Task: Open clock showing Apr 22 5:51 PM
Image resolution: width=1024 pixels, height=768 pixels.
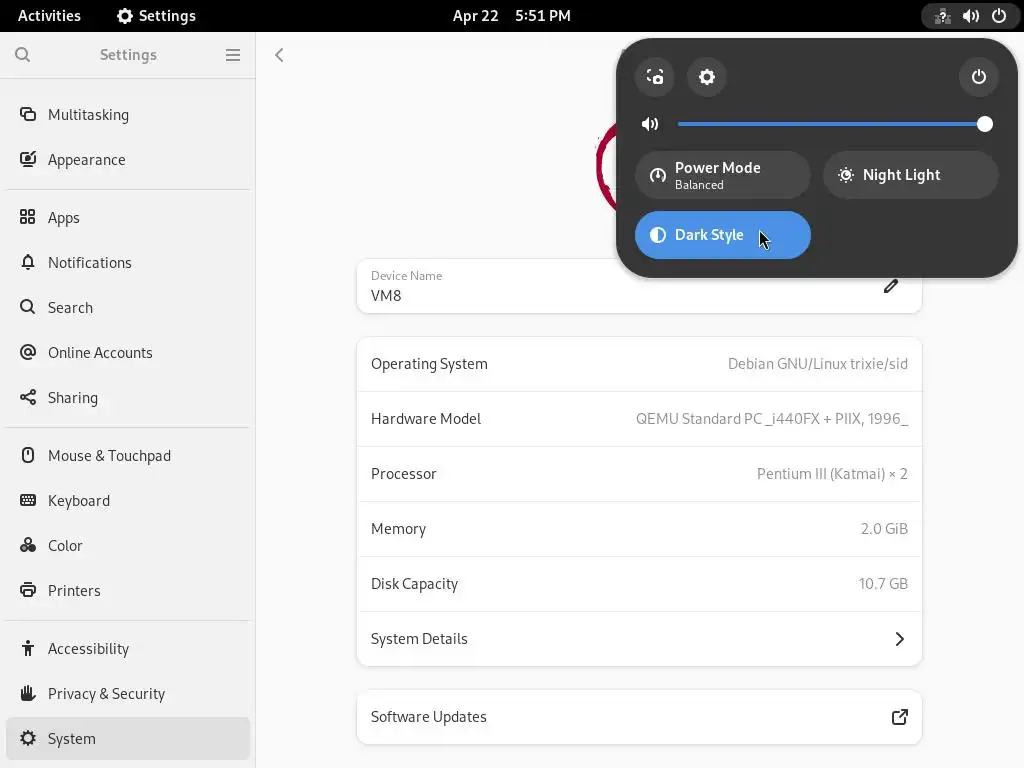Action: coord(511,16)
